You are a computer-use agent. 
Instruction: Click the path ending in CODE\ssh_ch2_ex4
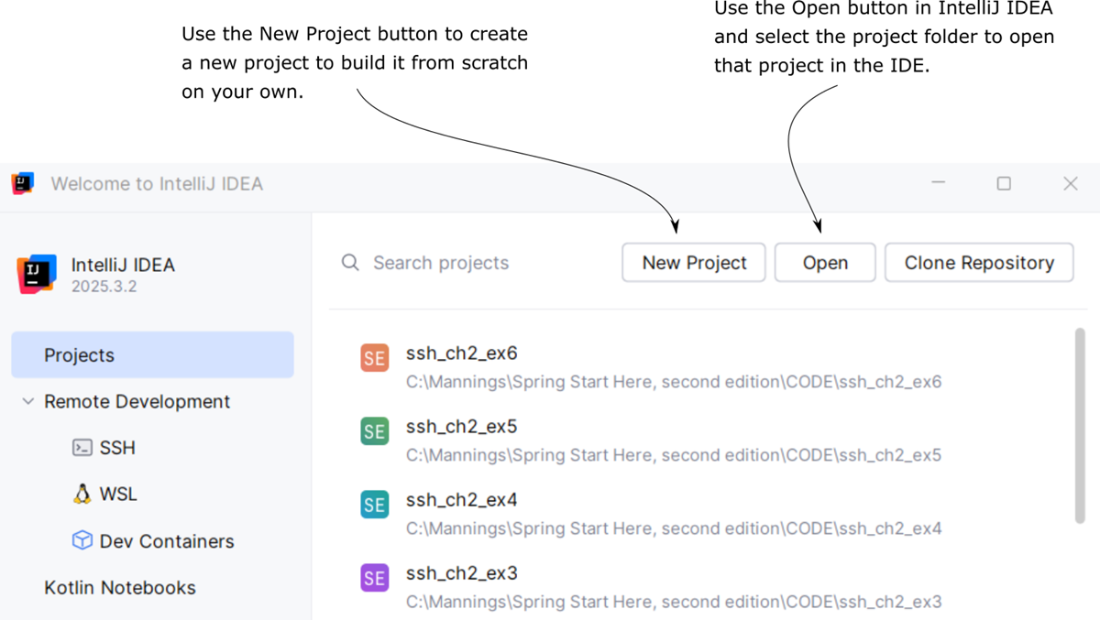click(673, 528)
